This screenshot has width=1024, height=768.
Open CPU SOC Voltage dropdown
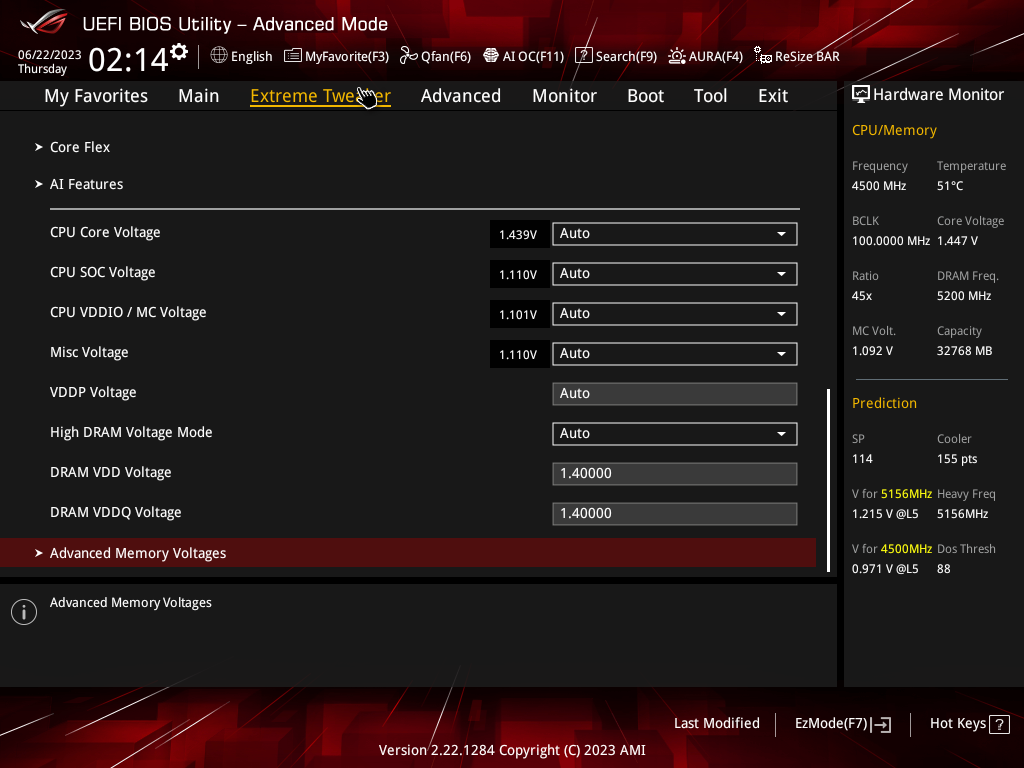tap(675, 274)
